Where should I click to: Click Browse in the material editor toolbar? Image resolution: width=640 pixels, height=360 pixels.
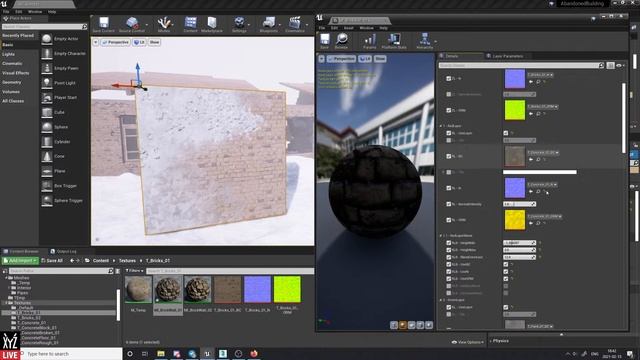pos(341,41)
